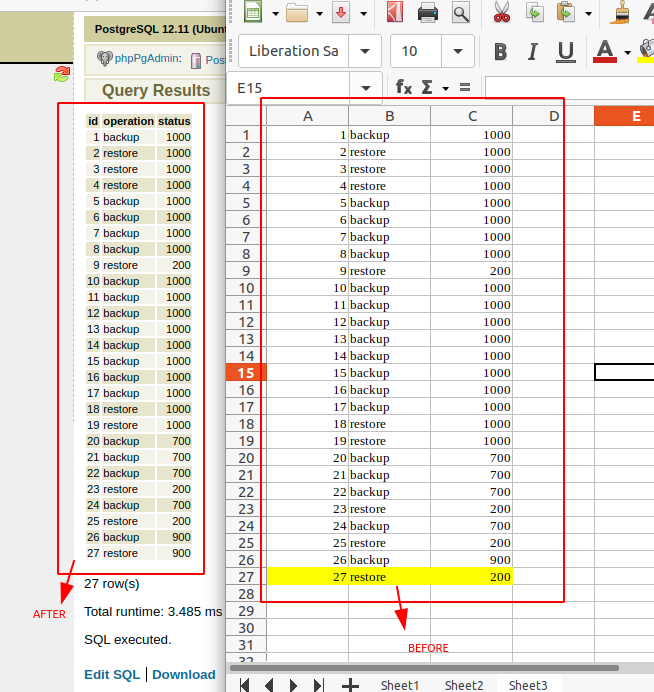654x692 pixels.
Task: Select row header 15 in the spreadsheet
Action: (x=246, y=373)
